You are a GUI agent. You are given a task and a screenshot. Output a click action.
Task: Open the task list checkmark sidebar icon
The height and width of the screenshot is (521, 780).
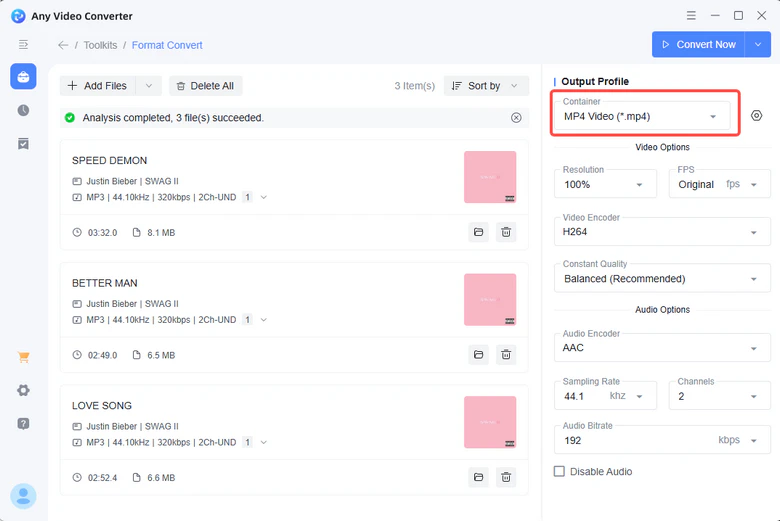pos(23,144)
